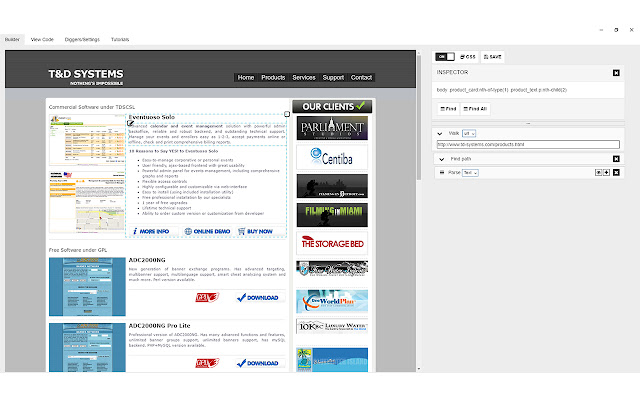Click the INSPECTOR selector path text

502,90
